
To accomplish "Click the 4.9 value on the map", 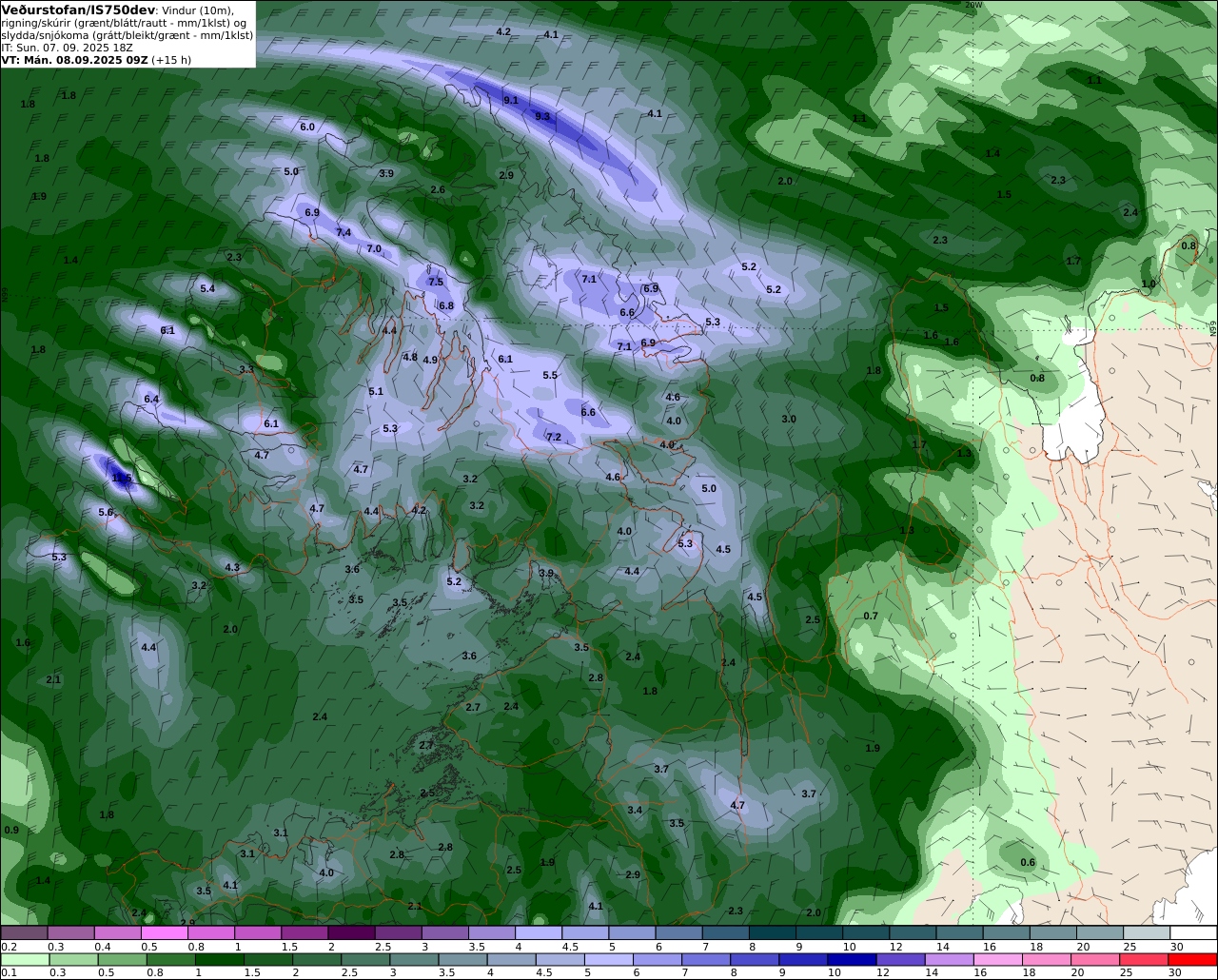I will (x=430, y=360).
